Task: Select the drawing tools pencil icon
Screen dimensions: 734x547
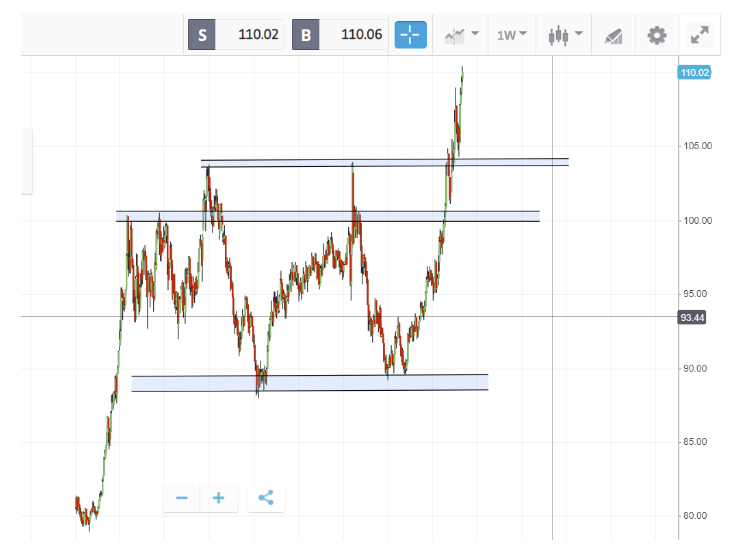Action: [x=614, y=36]
